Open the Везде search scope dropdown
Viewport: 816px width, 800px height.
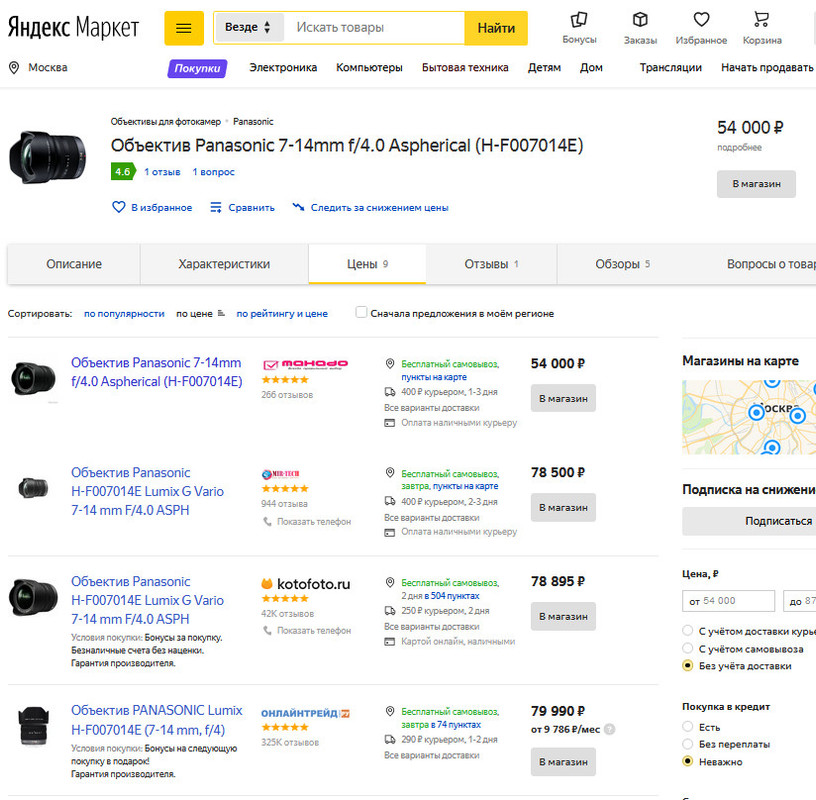pos(248,28)
